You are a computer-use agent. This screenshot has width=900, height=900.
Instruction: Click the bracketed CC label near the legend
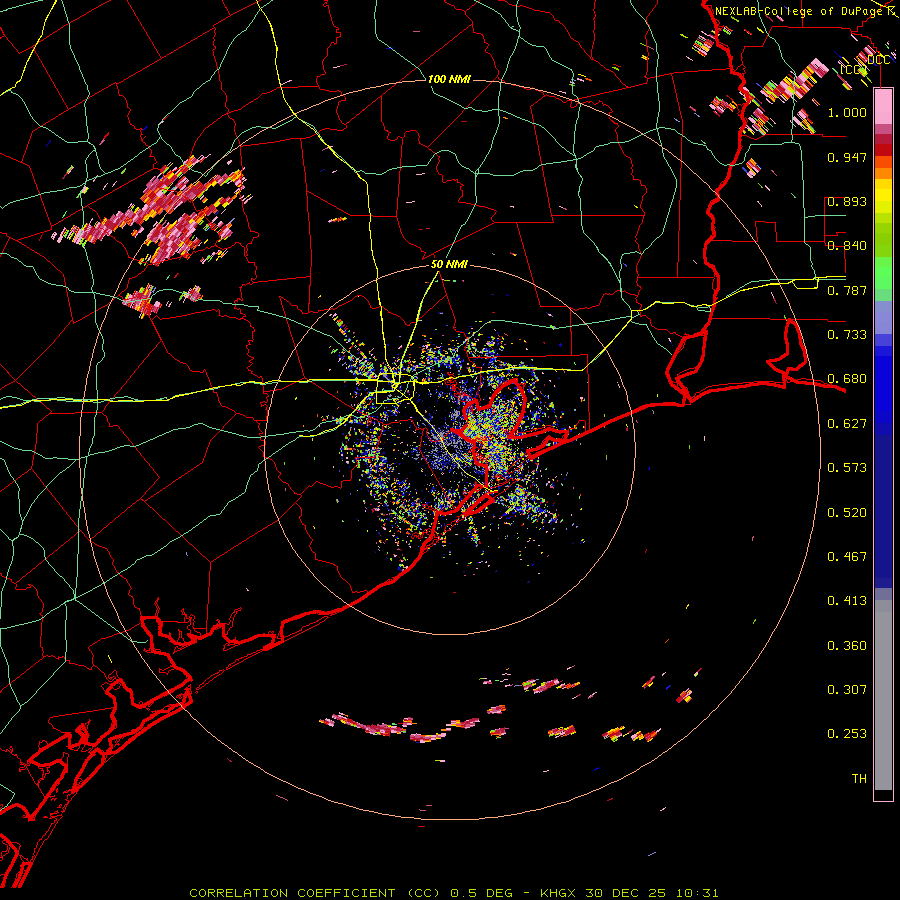[x=852, y=70]
